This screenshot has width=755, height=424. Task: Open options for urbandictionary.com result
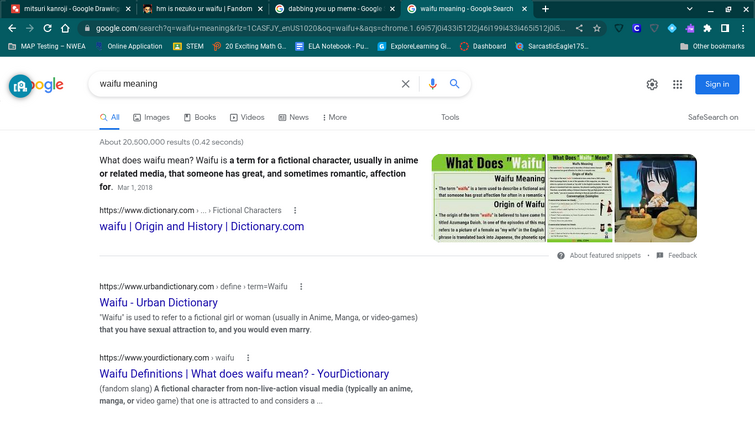301,287
